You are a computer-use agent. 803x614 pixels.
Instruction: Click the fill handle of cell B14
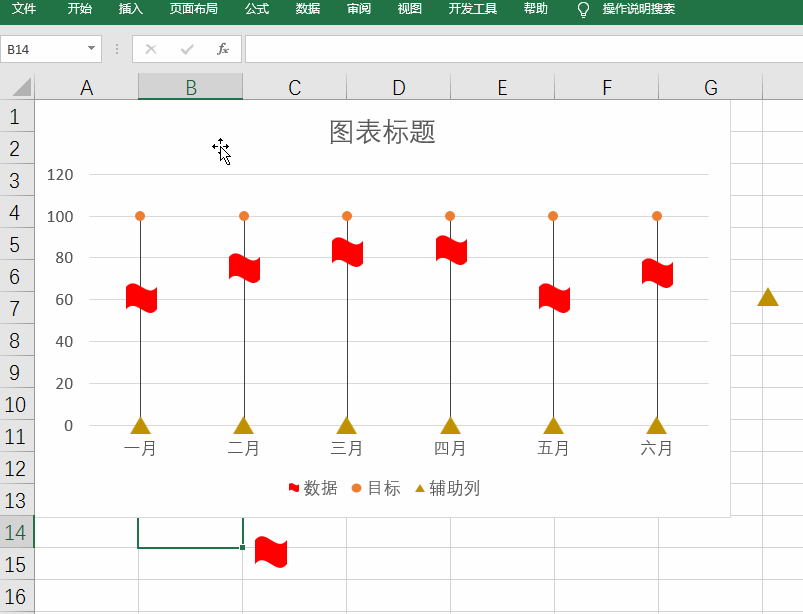(x=242, y=547)
